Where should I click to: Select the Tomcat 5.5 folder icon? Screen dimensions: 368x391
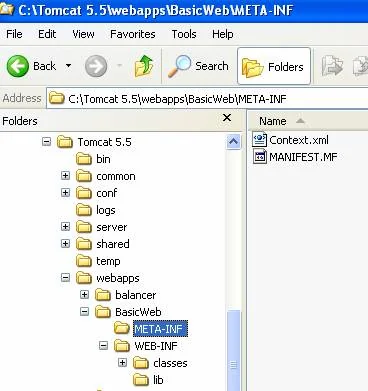pos(65,142)
